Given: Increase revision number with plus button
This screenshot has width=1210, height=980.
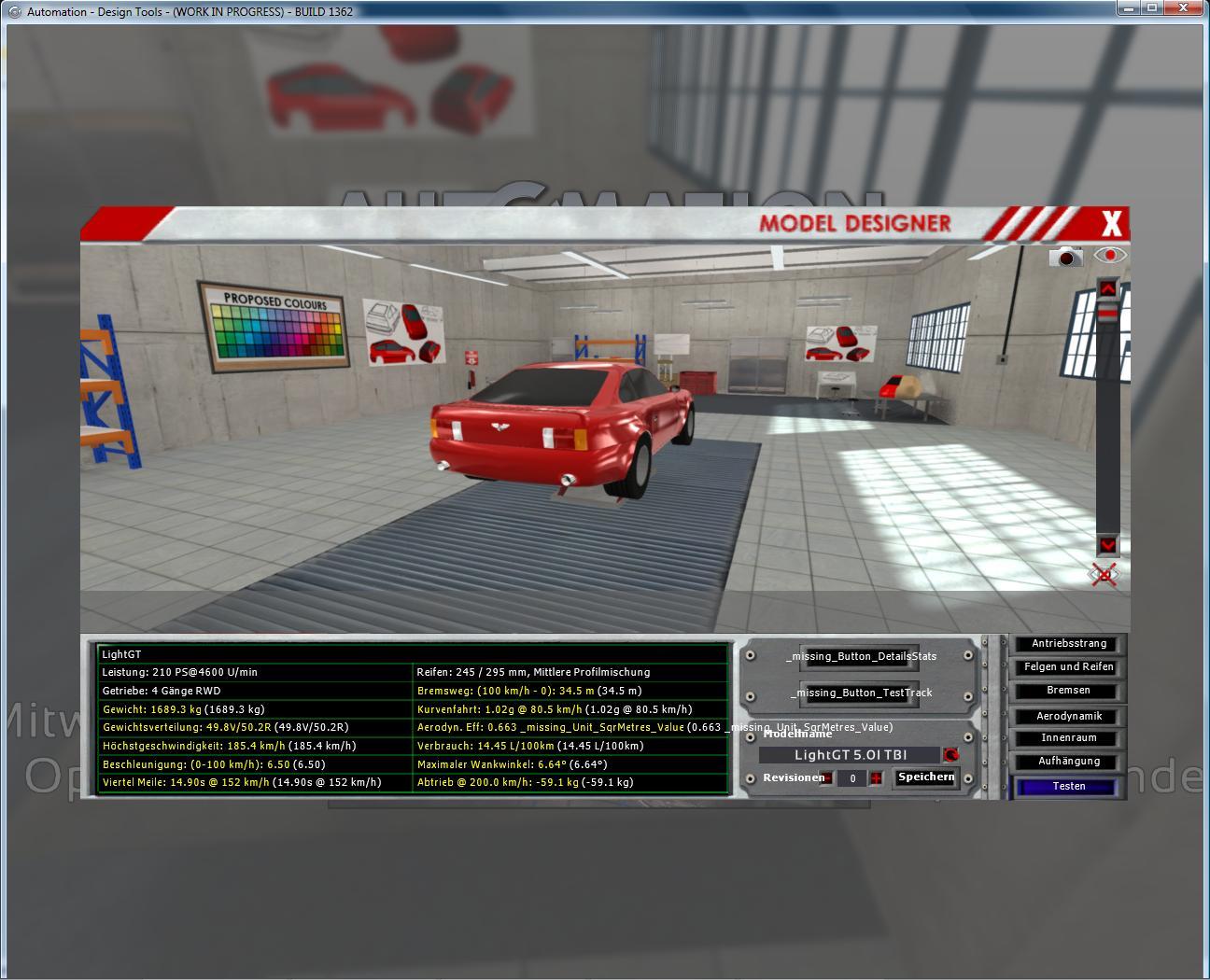Looking at the screenshot, I should pyautogui.click(x=876, y=778).
